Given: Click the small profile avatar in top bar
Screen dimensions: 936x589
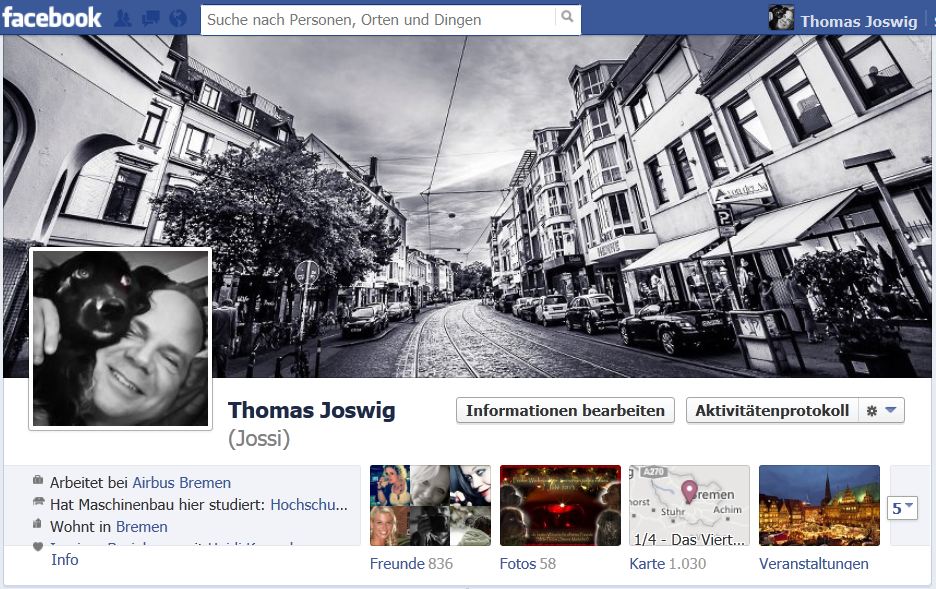Looking at the screenshot, I should pyautogui.click(x=781, y=18).
